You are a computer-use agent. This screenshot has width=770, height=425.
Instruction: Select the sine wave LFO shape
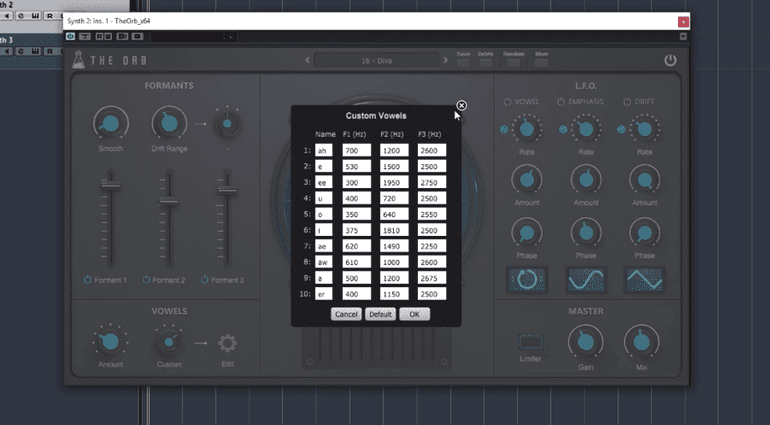[585, 279]
